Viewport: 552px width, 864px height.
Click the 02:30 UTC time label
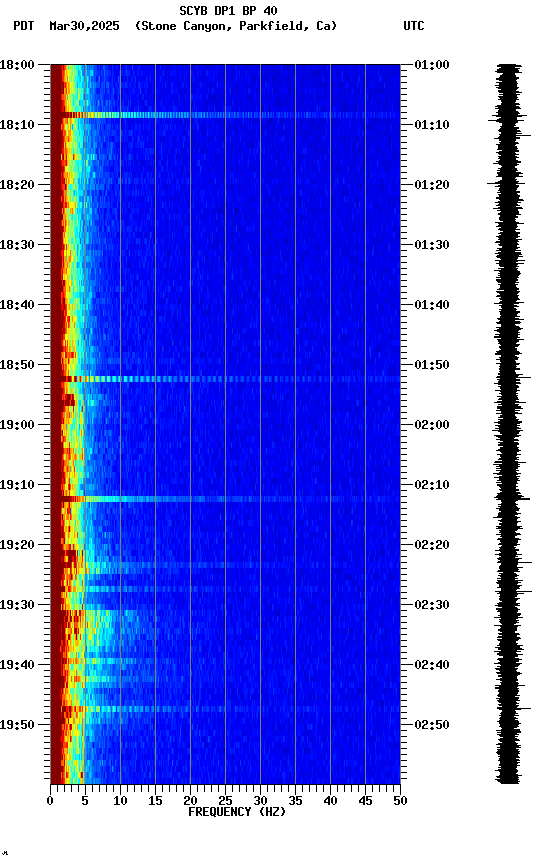point(432,605)
